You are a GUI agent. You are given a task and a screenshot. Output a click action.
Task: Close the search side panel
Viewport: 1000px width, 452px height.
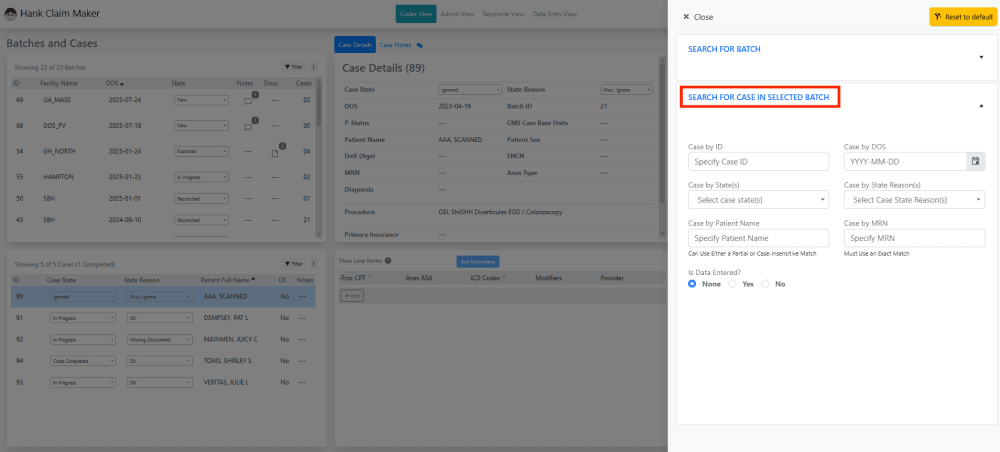698,17
